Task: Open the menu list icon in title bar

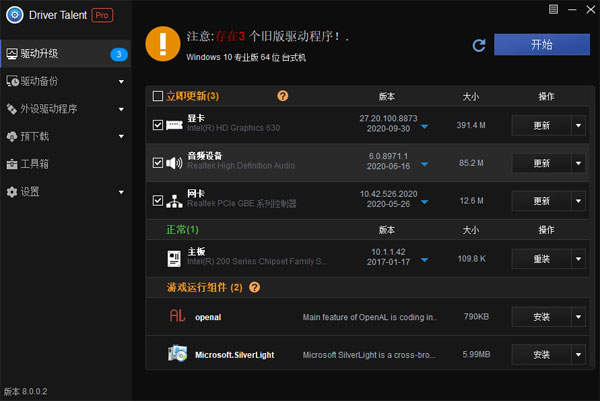Action: 553,9
